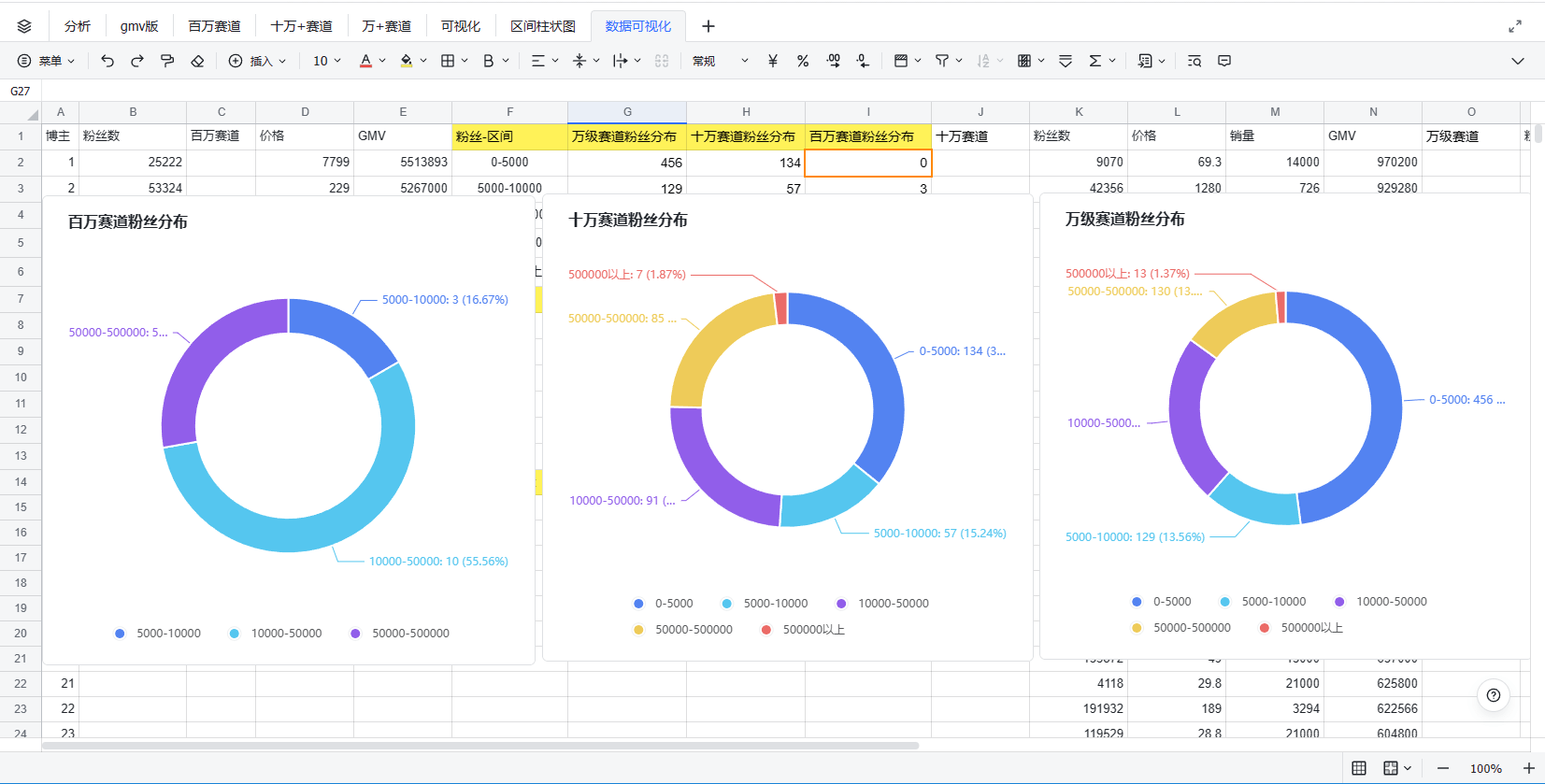Apply percent number format

(803, 61)
